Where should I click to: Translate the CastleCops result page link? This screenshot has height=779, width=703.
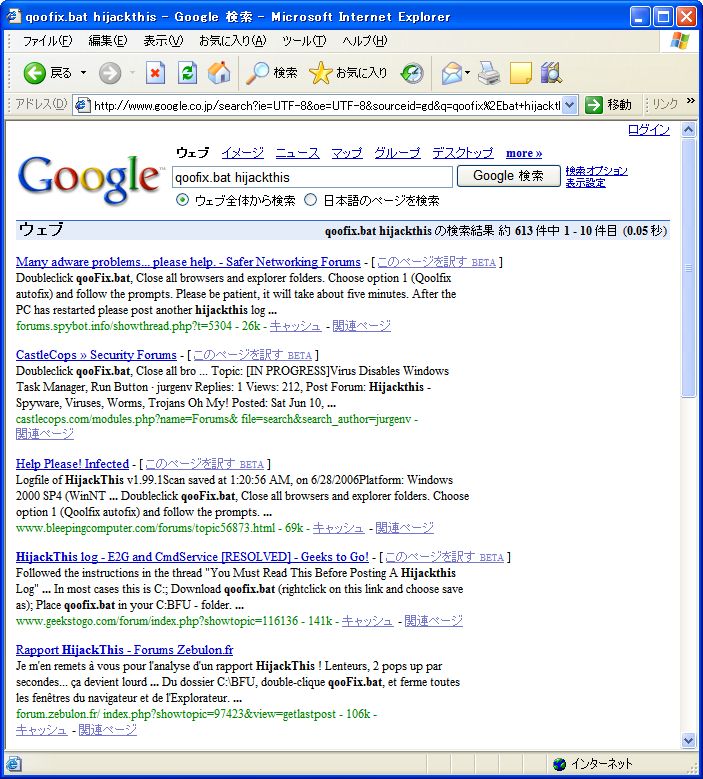[253, 355]
